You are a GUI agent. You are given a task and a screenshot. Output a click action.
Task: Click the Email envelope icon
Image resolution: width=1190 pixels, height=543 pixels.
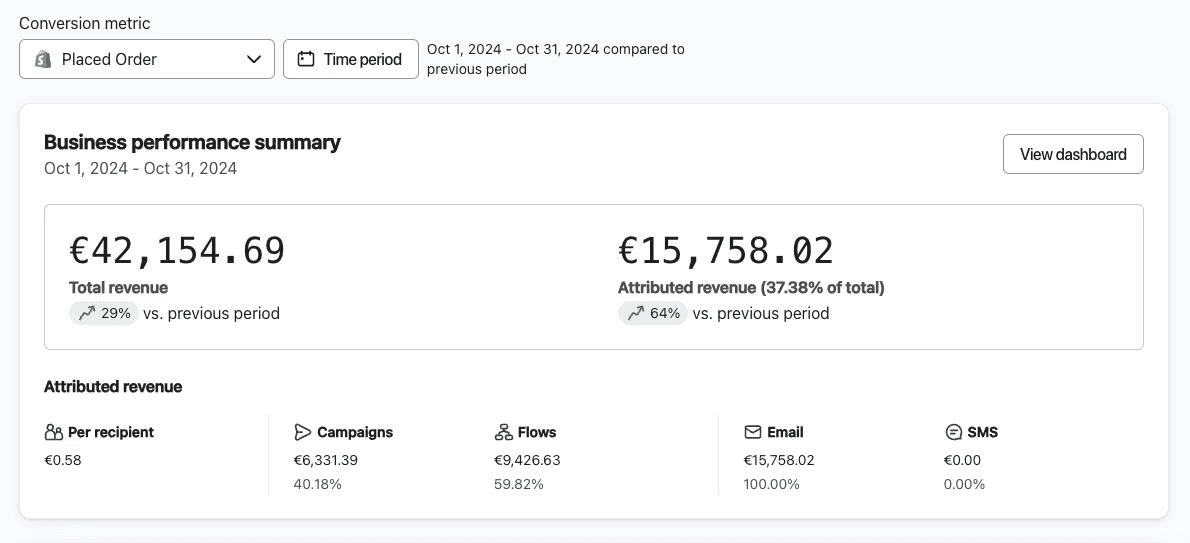(x=753, y=432)
